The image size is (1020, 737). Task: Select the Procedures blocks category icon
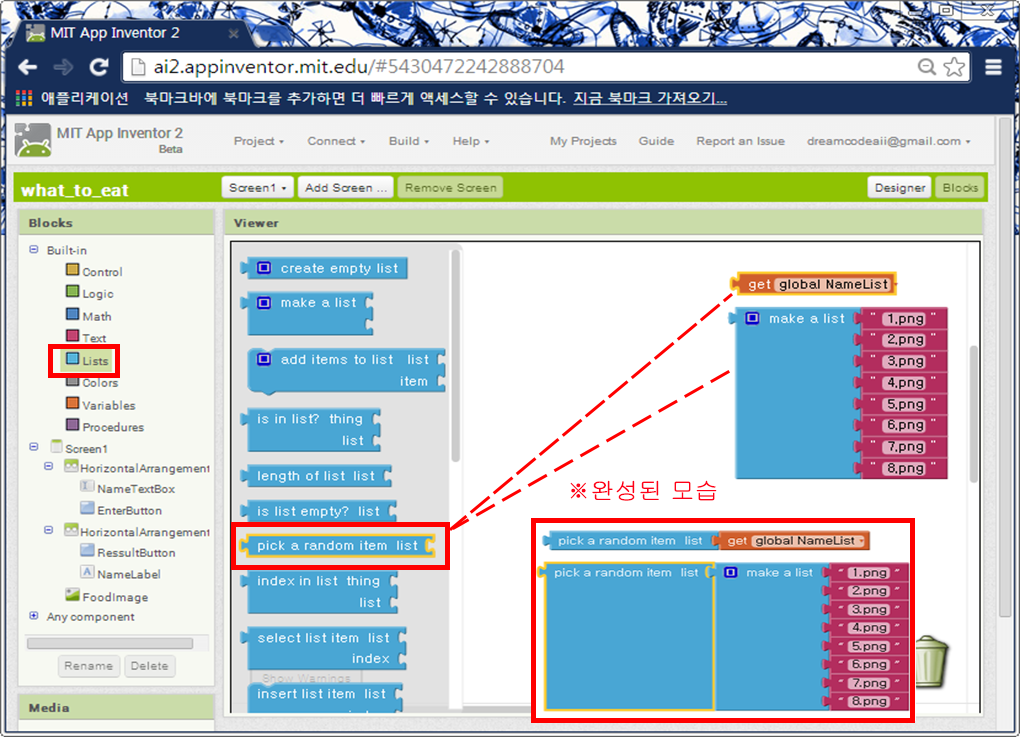(72, 425)
